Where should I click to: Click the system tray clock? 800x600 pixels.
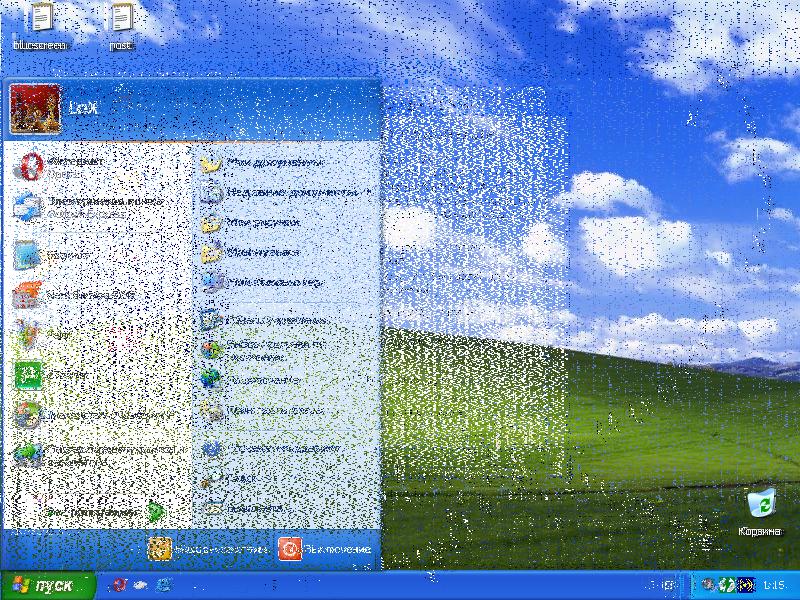(774, 585)
